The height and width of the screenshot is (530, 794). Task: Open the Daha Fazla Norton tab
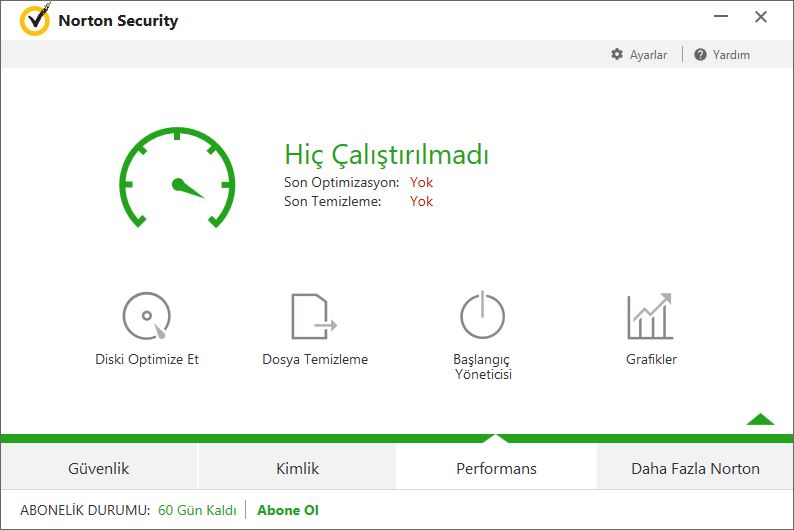[695, 468]
